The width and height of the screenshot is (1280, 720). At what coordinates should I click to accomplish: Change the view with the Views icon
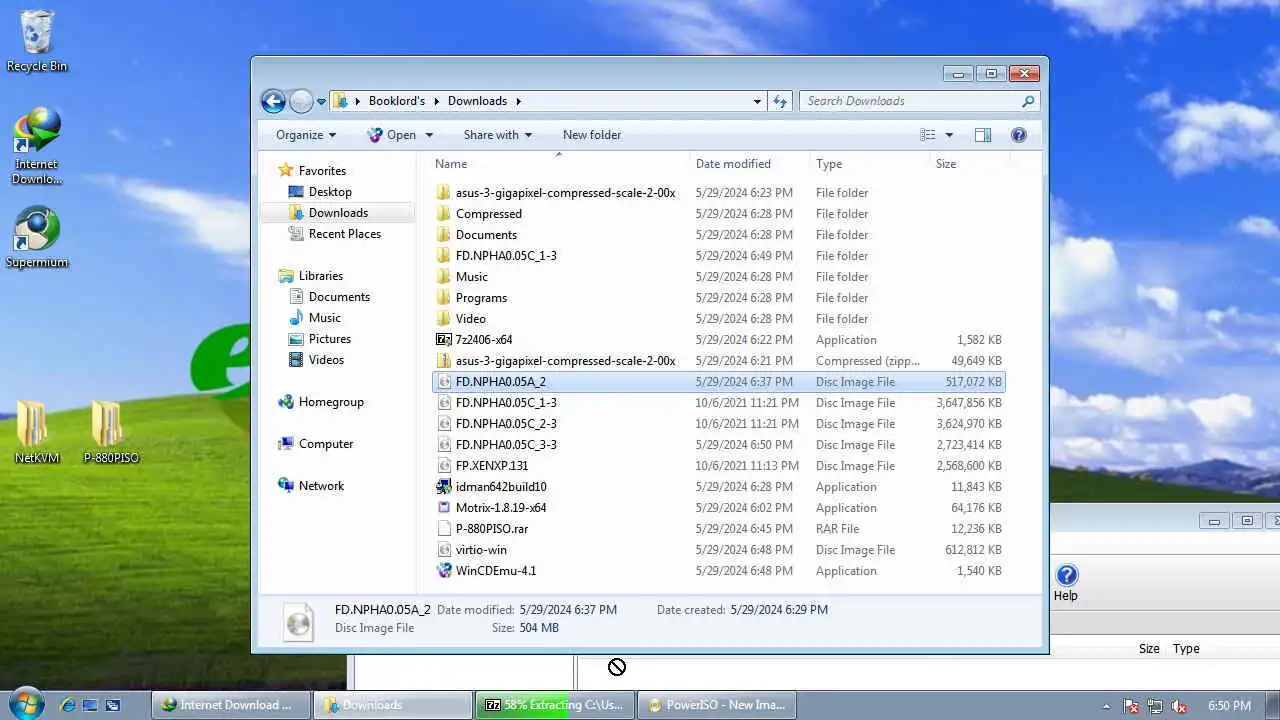tap(928, 135)
